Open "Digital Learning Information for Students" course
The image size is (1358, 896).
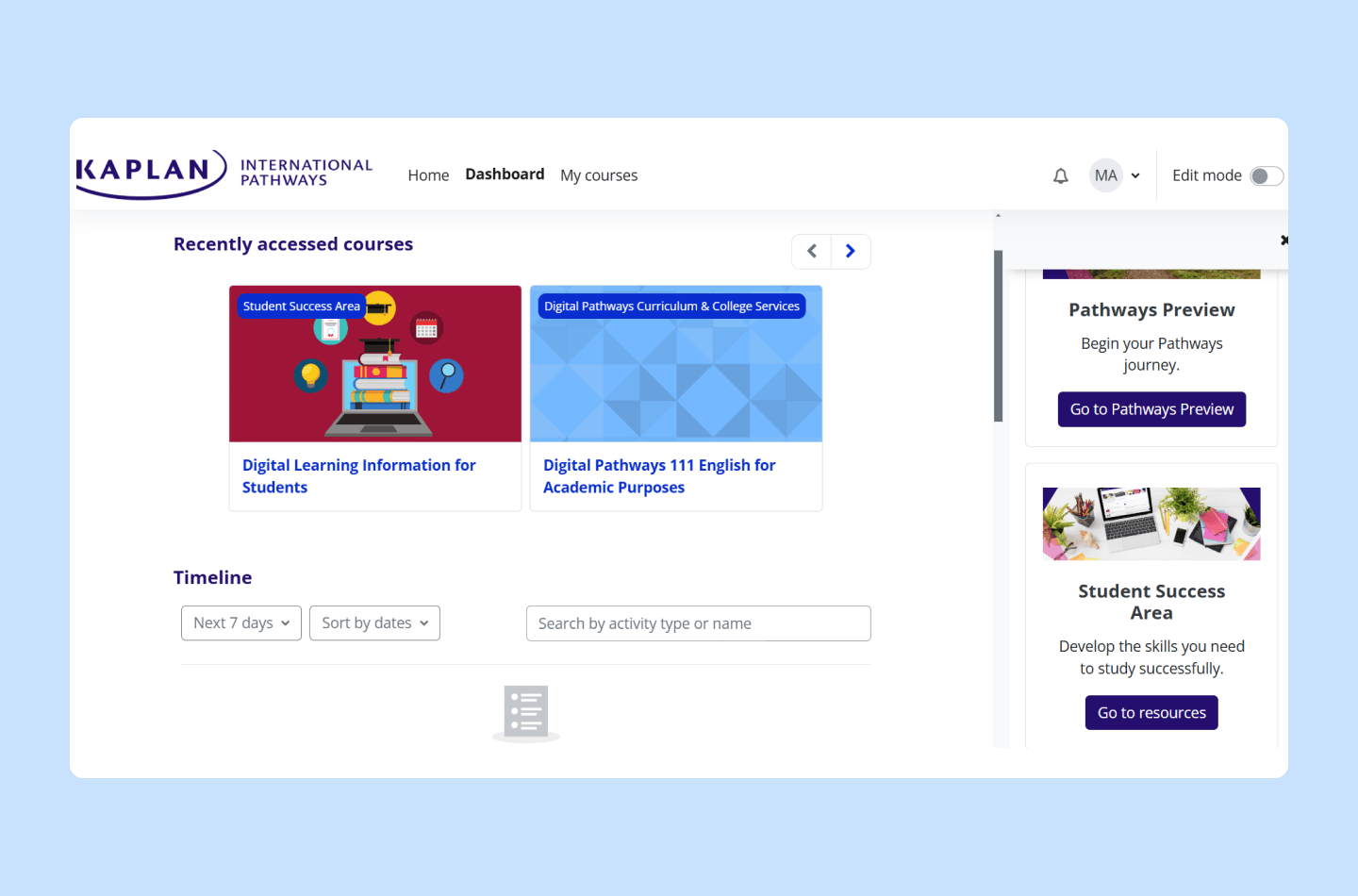click(x=358, y=475)
